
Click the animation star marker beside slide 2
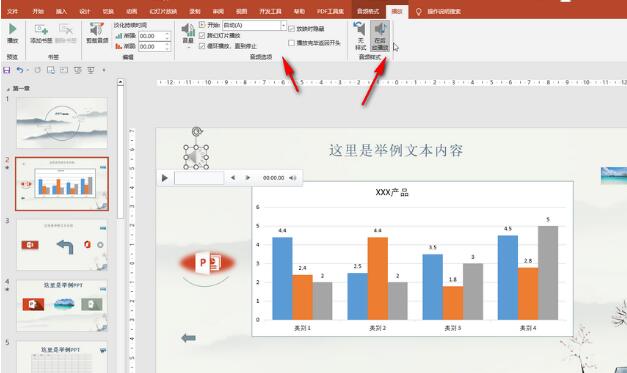point(7,168)
